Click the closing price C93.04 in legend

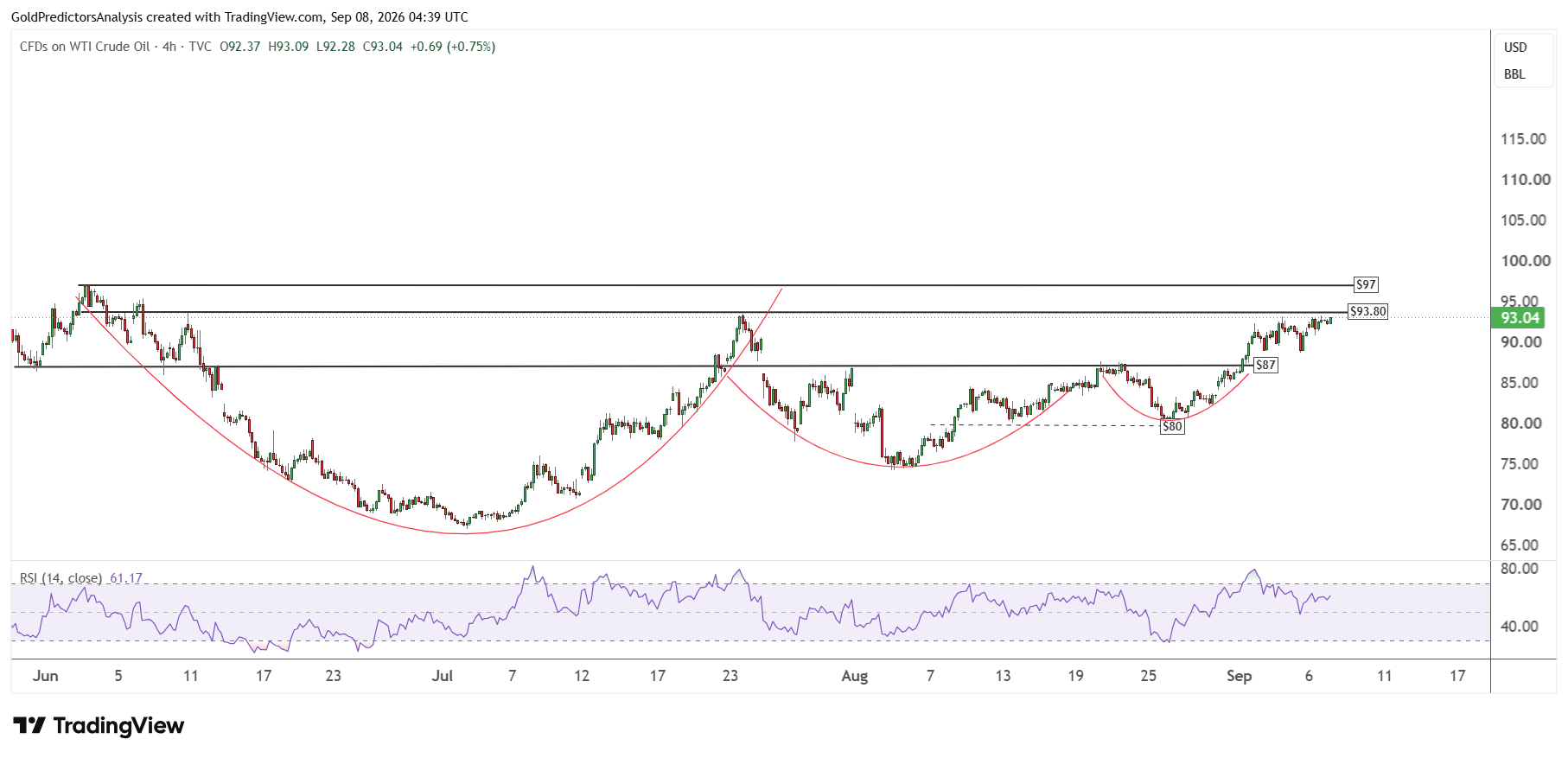click(382, 47)
